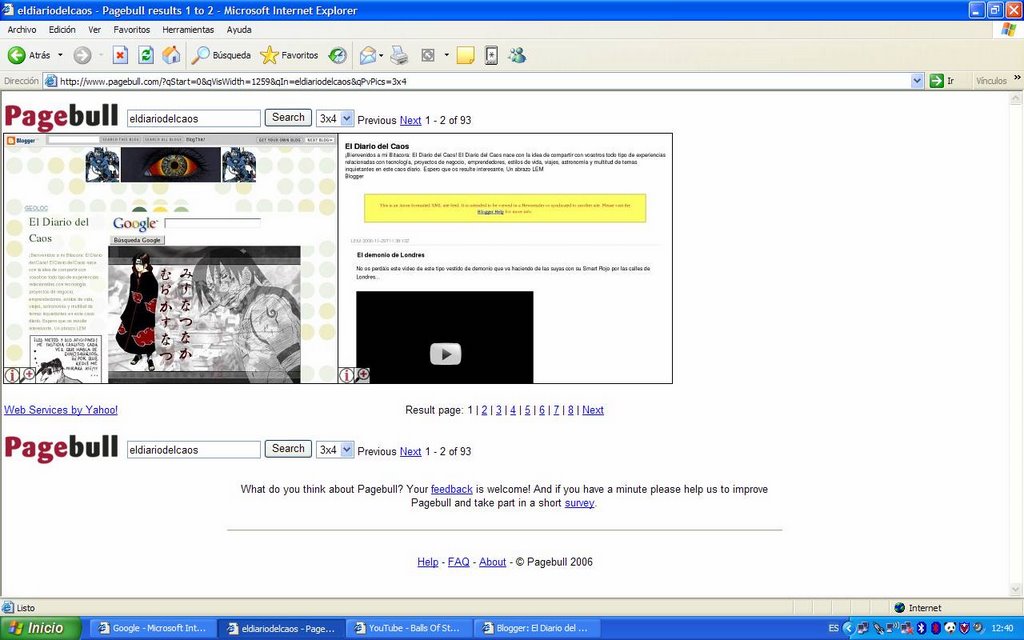1024x640 pixels.
Task: Open the Panda antivirus tray icon
Action: coord(950,628)
